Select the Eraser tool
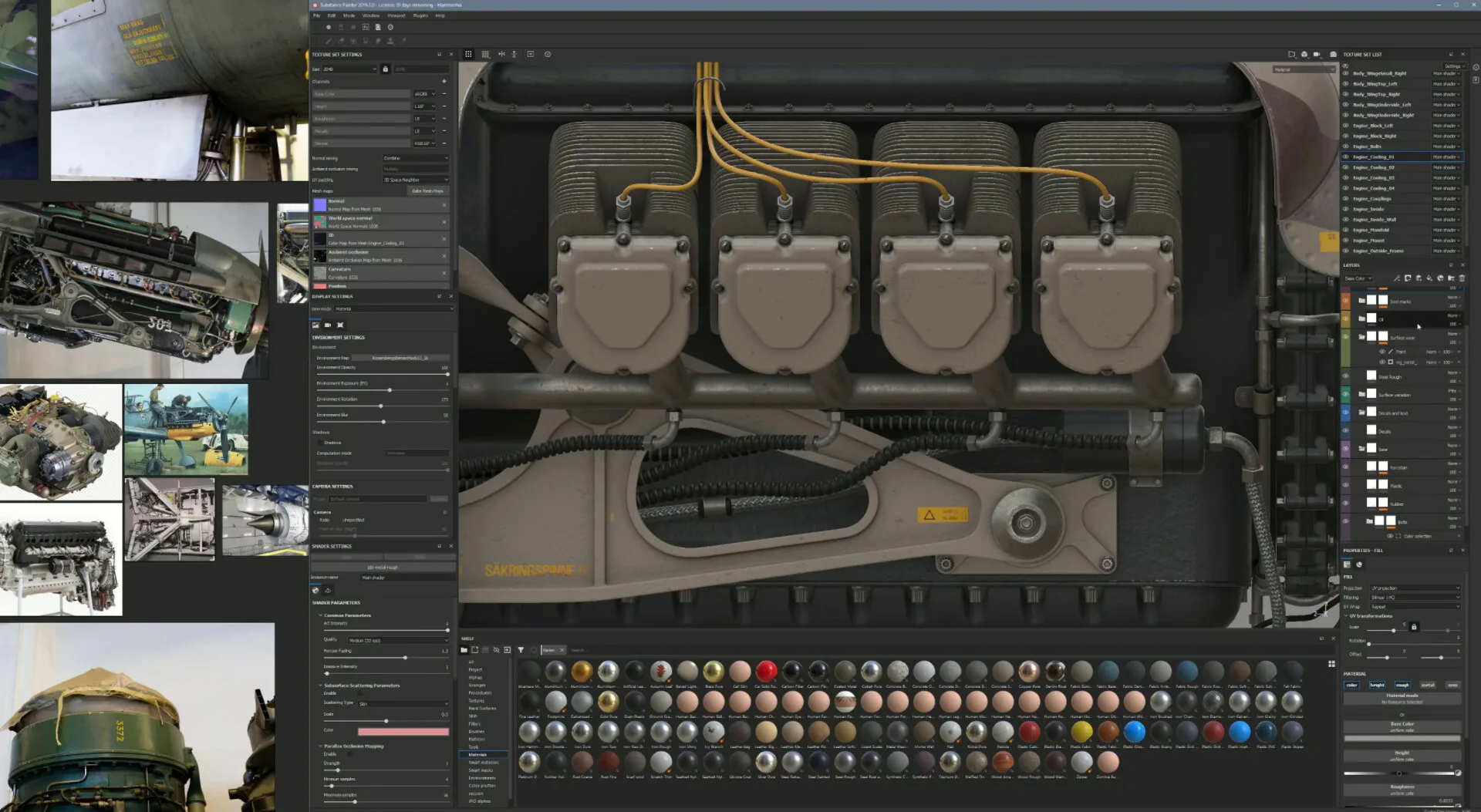Screen dimensions: 1481x812 click(339, 40)
